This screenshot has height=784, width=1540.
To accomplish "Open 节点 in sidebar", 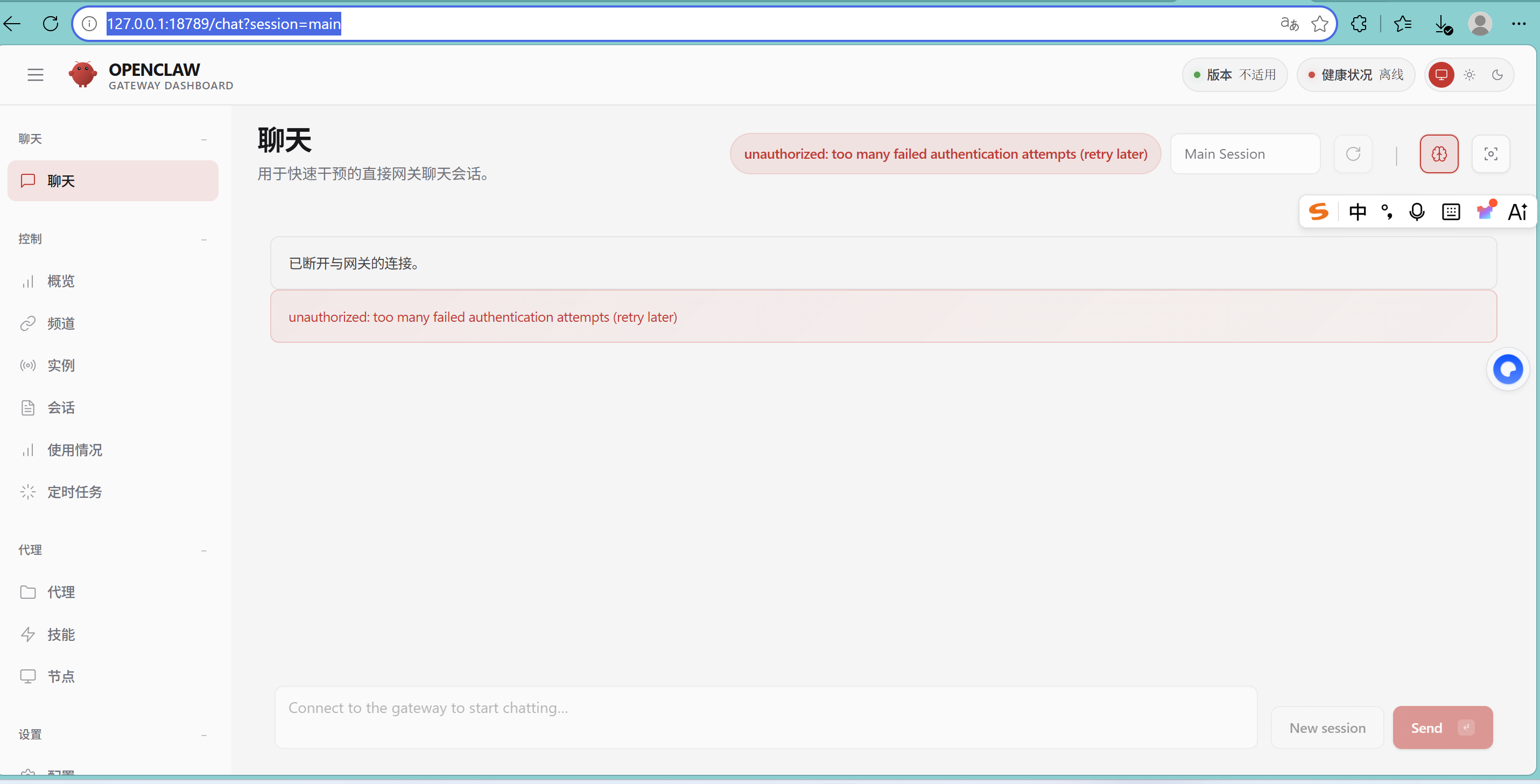I will pyautogui.click(x=113, y=676).
